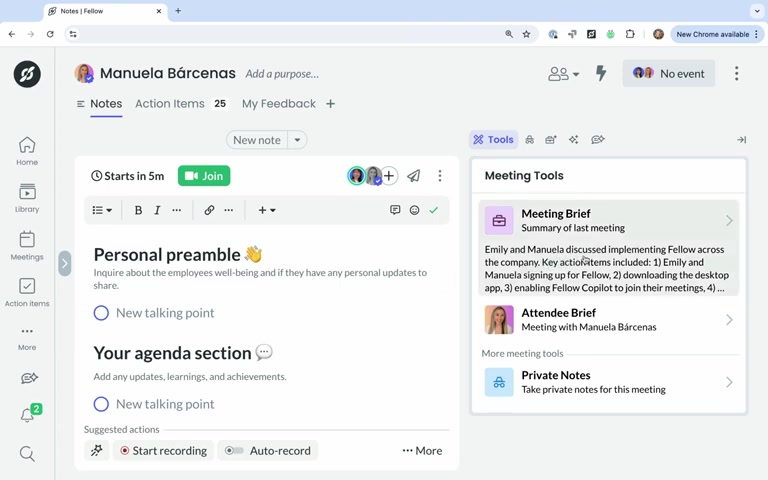Open the More sidebar menu

(x=27, y=338)
